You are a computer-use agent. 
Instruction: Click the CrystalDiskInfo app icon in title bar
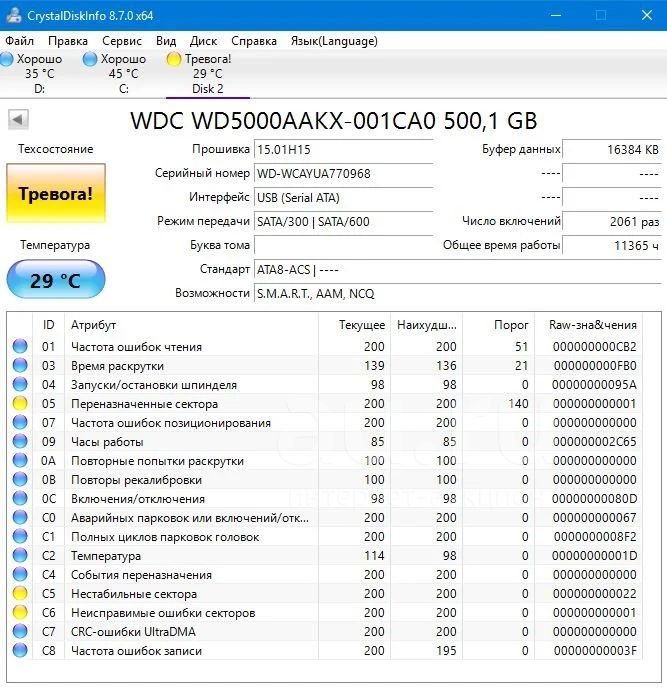click(x=14, y=15)
